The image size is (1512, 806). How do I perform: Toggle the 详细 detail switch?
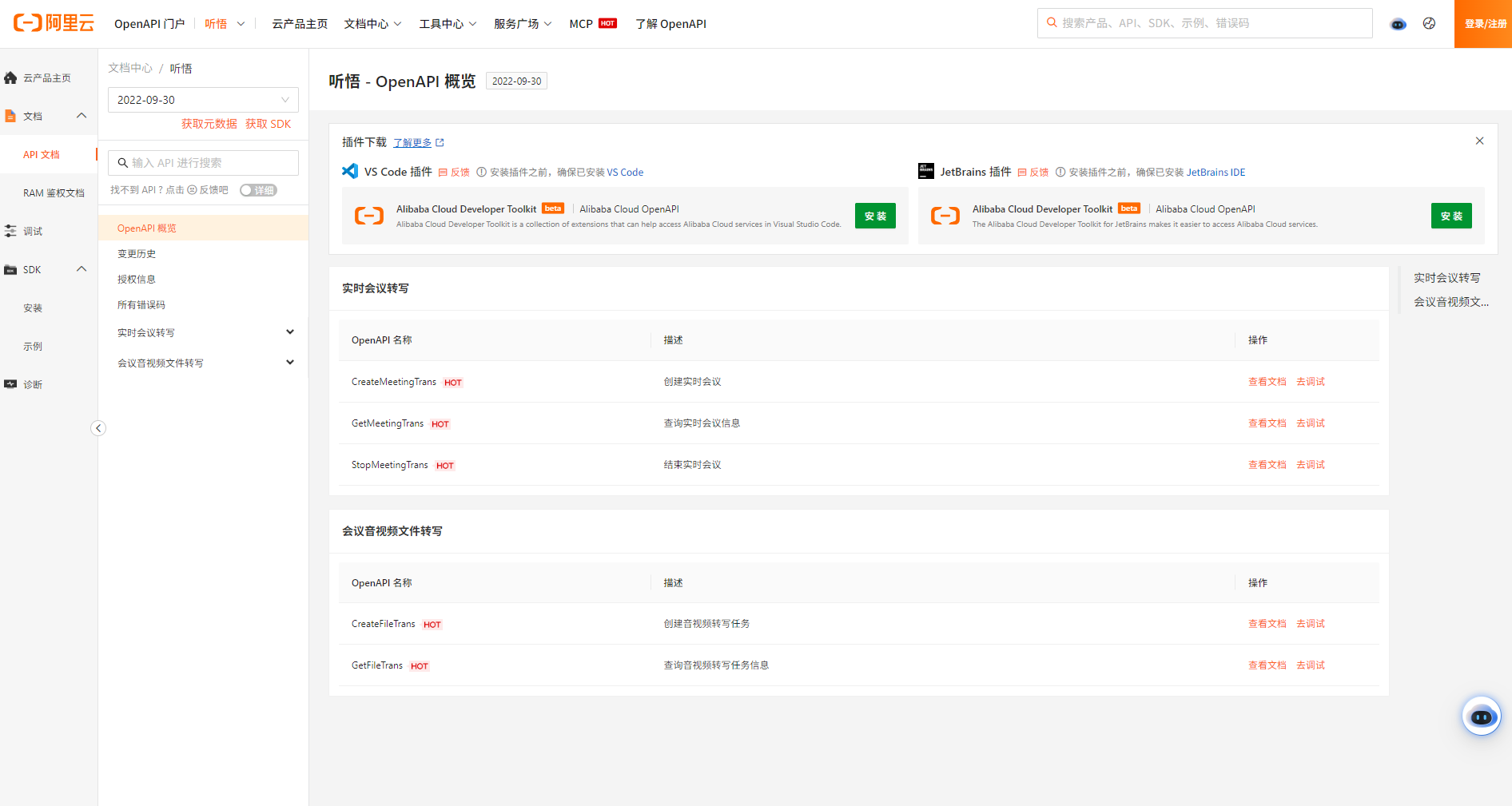(258, 190)
